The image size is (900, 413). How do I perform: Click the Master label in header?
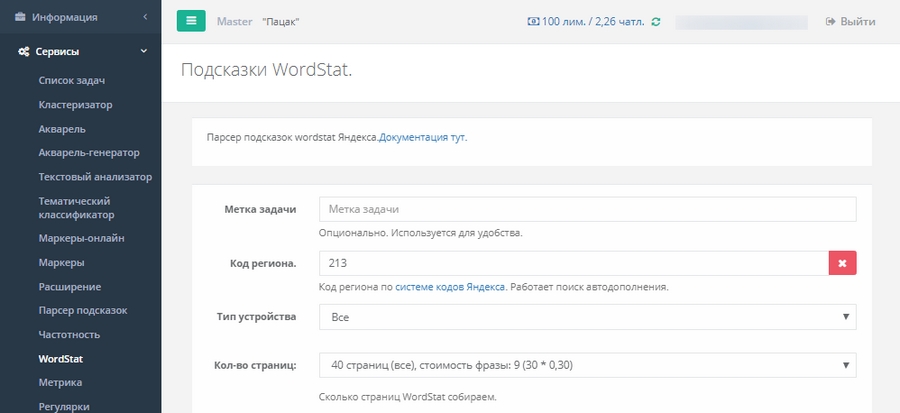point(234,22)
